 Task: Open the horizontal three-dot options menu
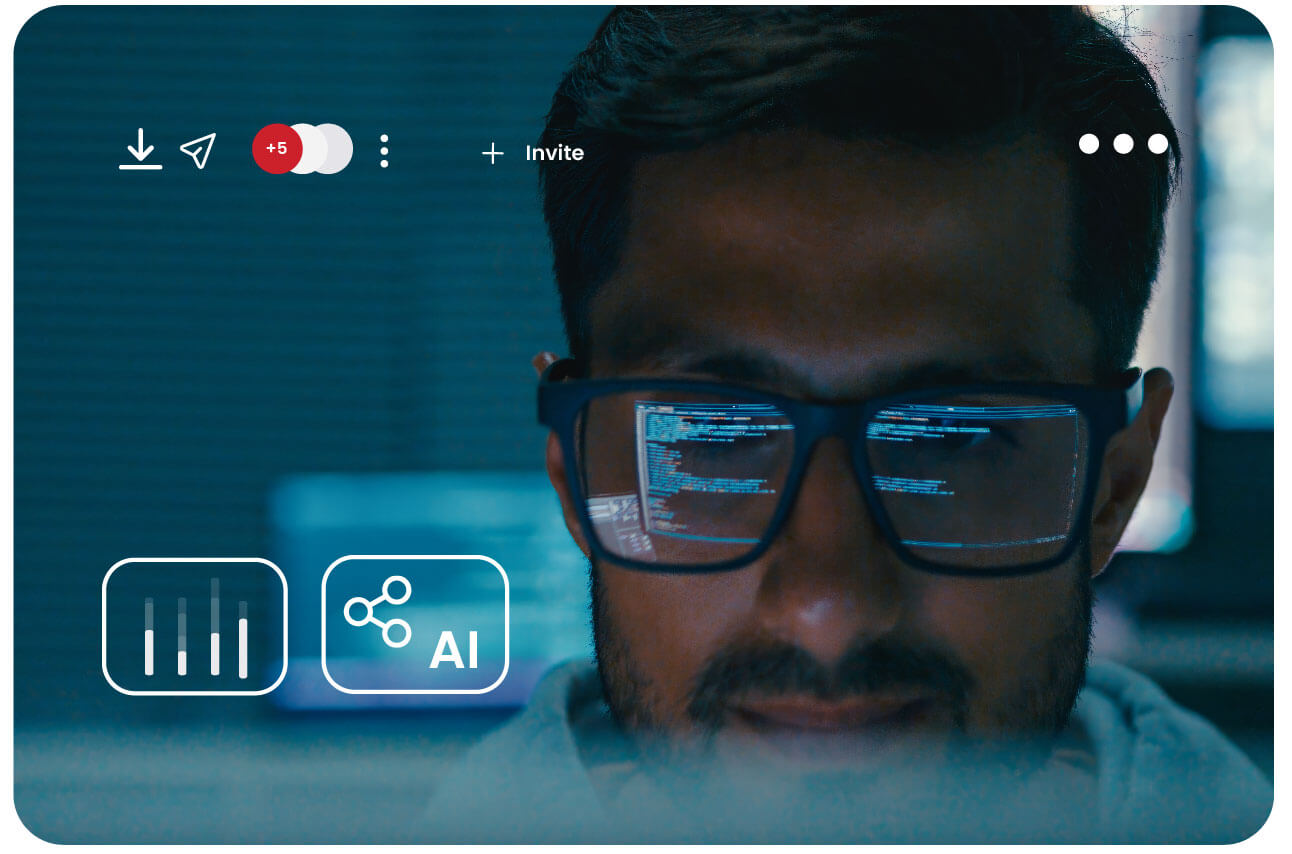(1123, 144)
